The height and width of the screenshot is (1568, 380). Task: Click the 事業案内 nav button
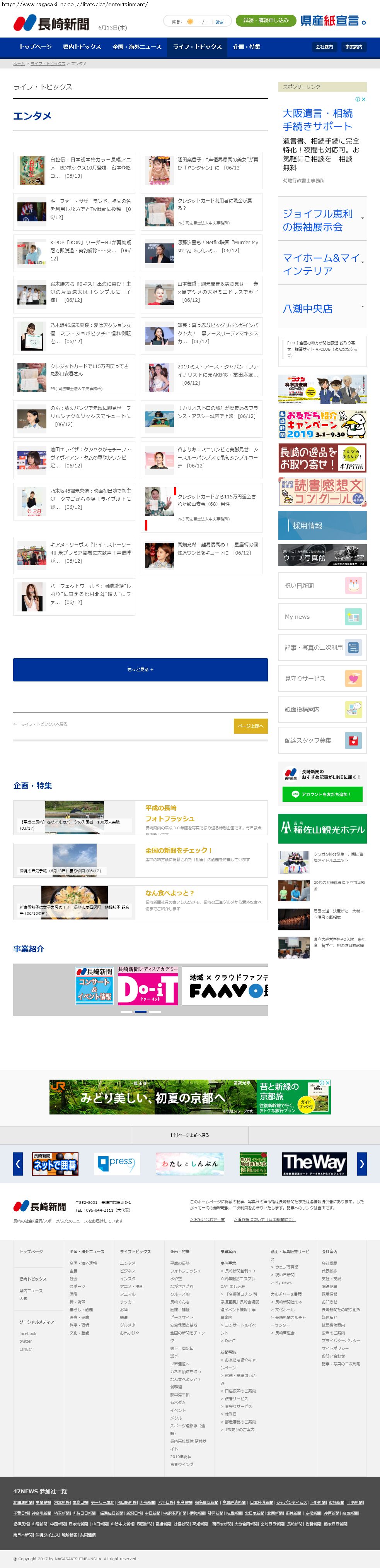pyautogui.click(x=353, y=47)
